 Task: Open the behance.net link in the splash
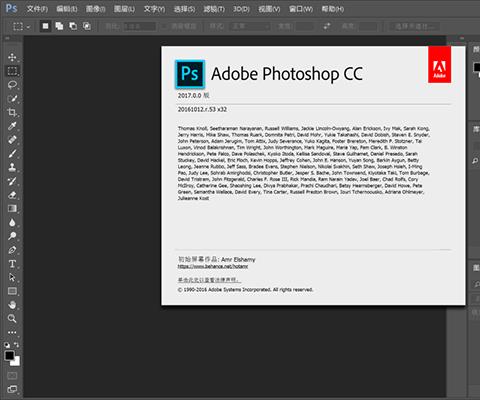[x=213, y=266]
